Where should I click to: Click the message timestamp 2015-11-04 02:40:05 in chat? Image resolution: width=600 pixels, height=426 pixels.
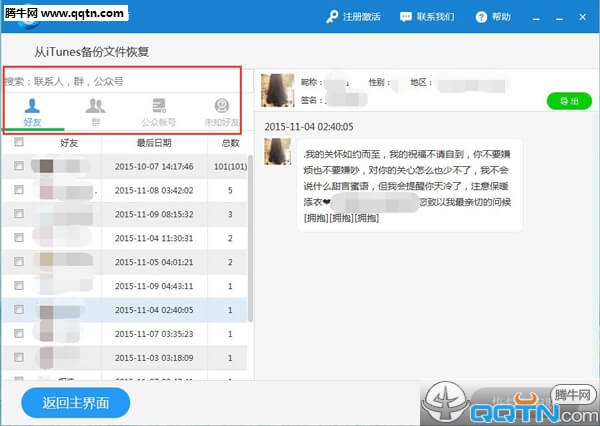click(x=309, y=127)
